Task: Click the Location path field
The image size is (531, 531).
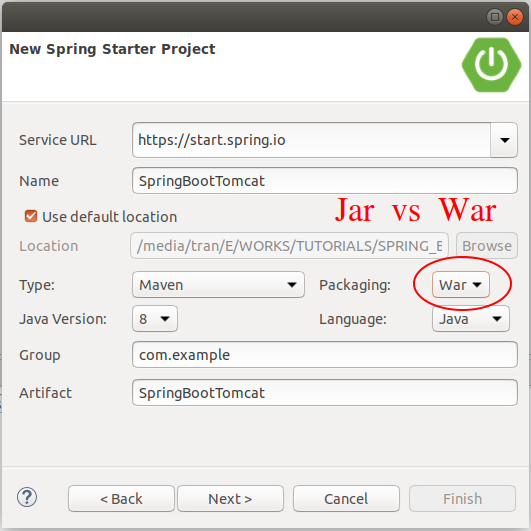Action: pos(290,246)
